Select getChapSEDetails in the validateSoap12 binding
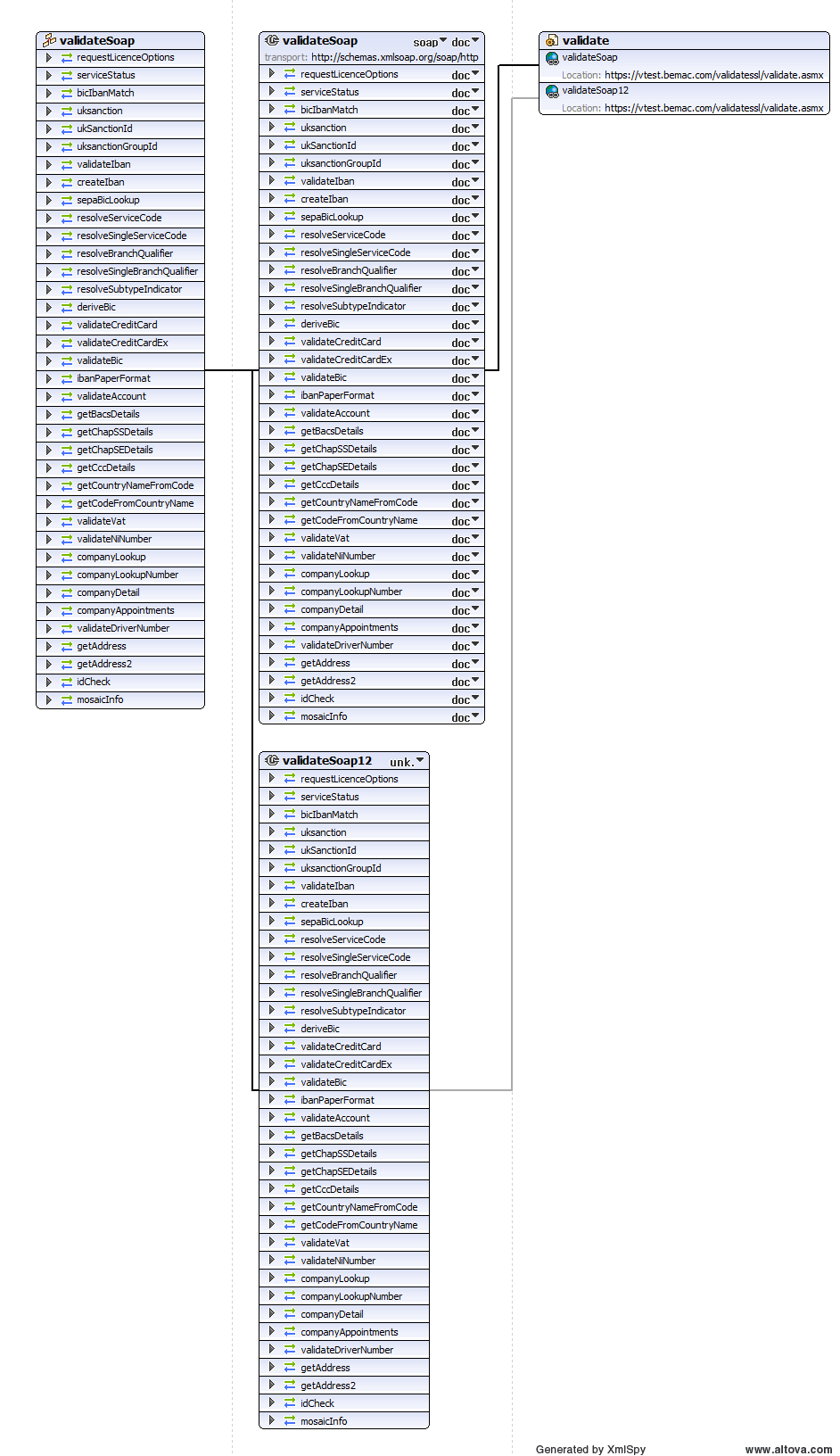The height and width of the screenshot is (1456, 840). click(339, 1171)
